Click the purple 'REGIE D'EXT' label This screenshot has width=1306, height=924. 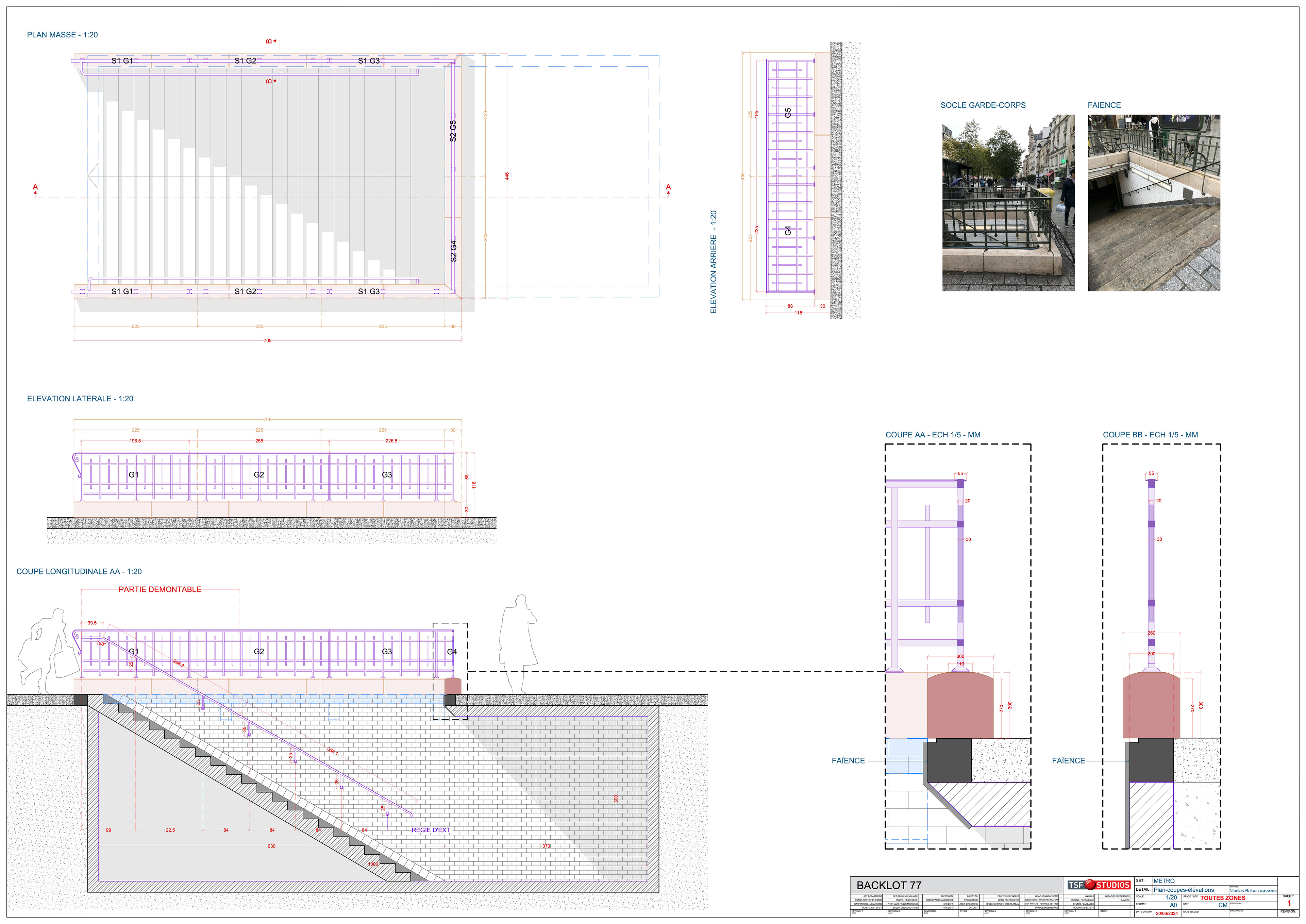tap(431, 830)
